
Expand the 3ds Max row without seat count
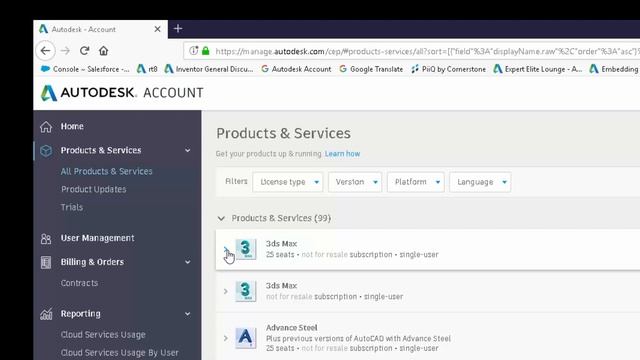[226, 291]
